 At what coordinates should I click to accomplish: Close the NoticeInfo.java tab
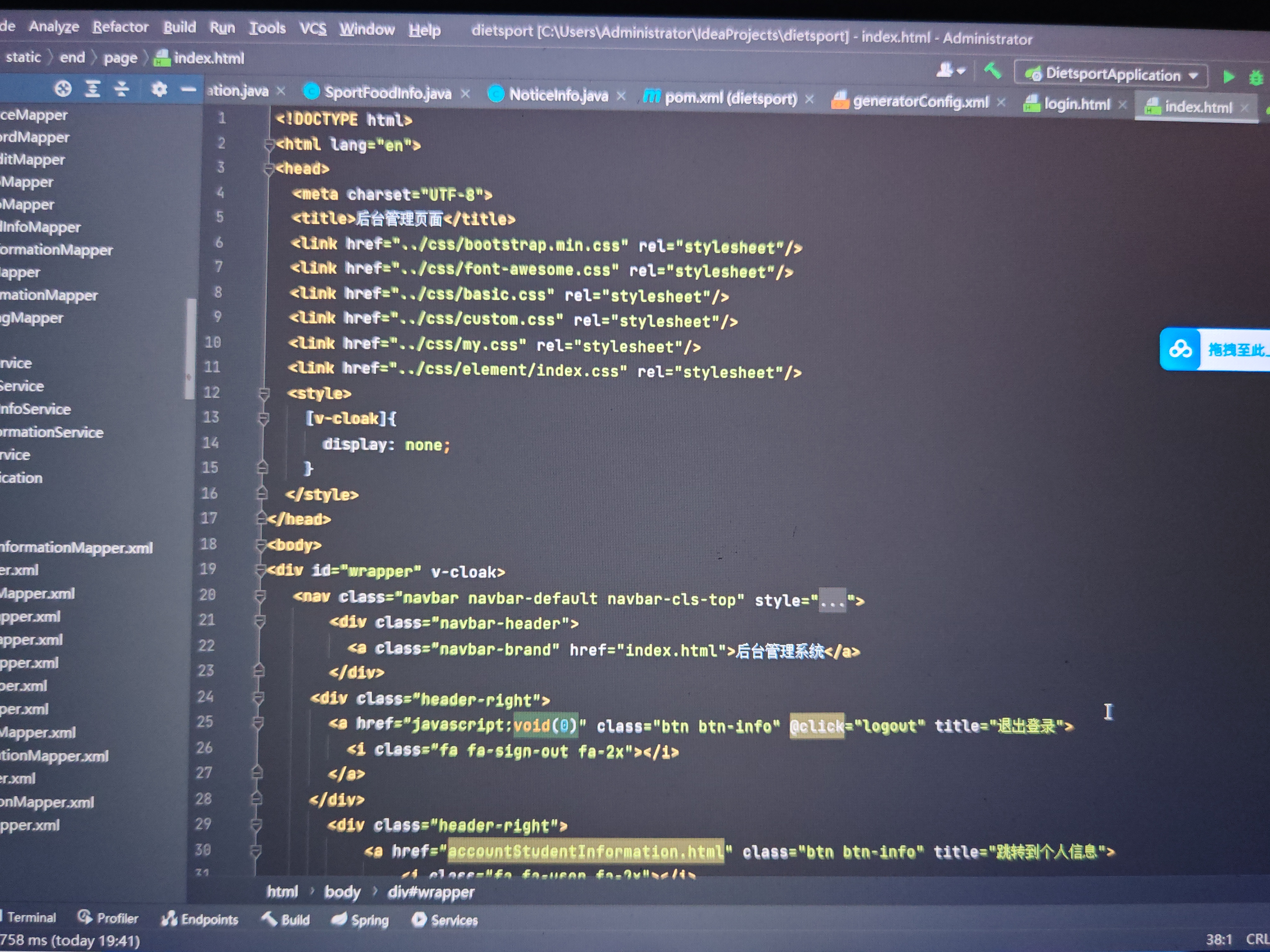point(621,96)
